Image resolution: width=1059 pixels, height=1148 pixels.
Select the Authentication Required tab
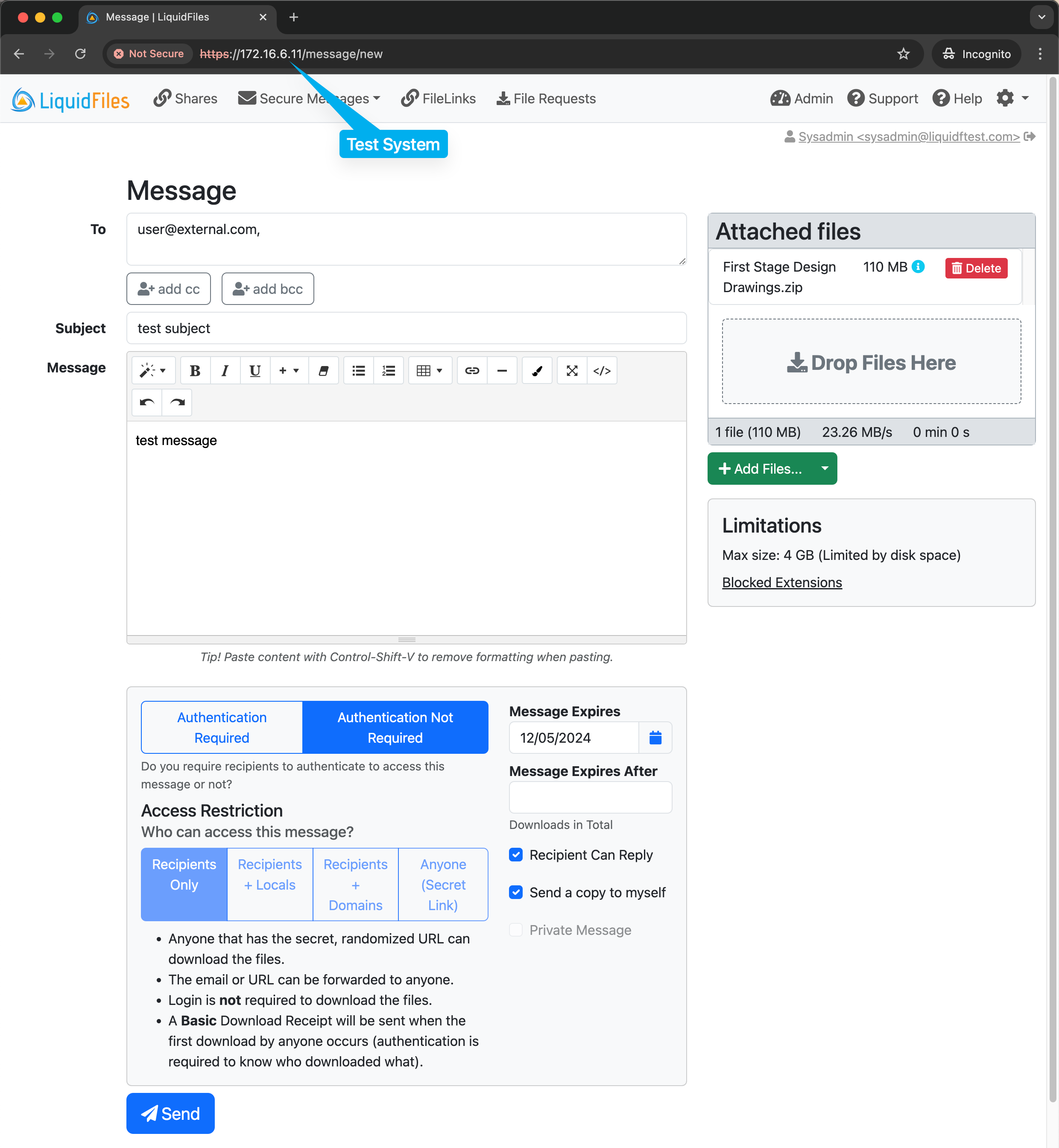pyautogui.click(x=221, y=727)
